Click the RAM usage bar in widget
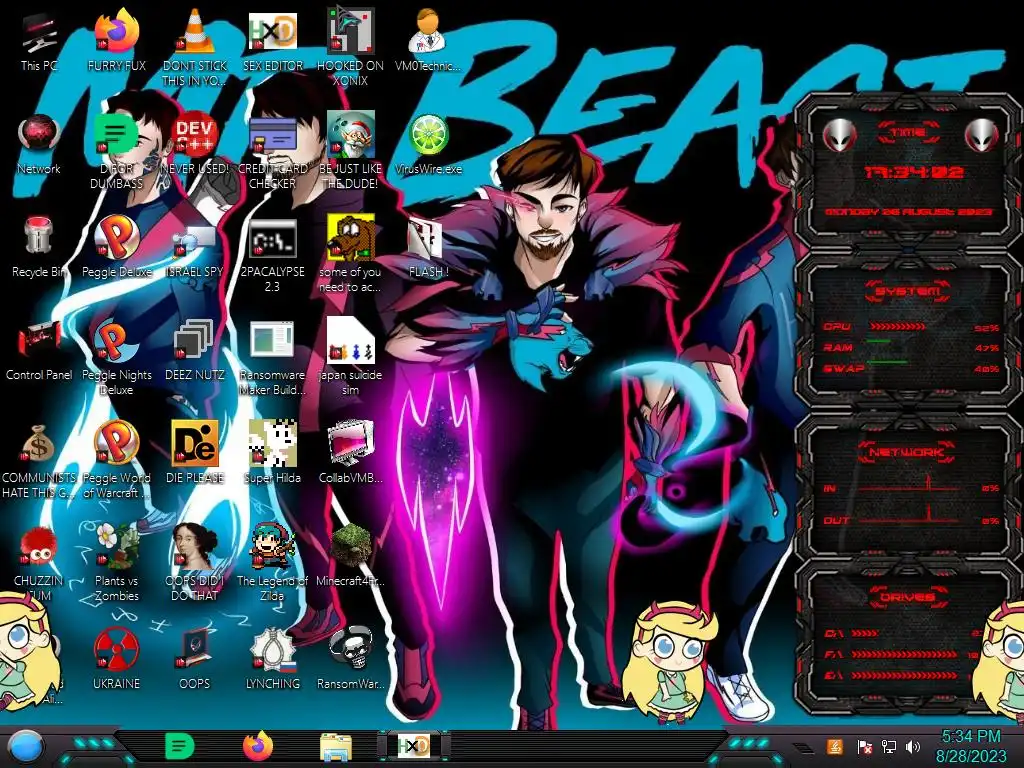 [879, 342]
